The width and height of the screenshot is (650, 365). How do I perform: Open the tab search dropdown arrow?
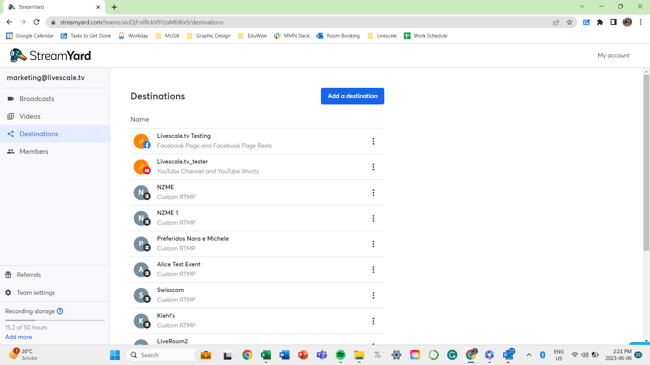[582, 7]
